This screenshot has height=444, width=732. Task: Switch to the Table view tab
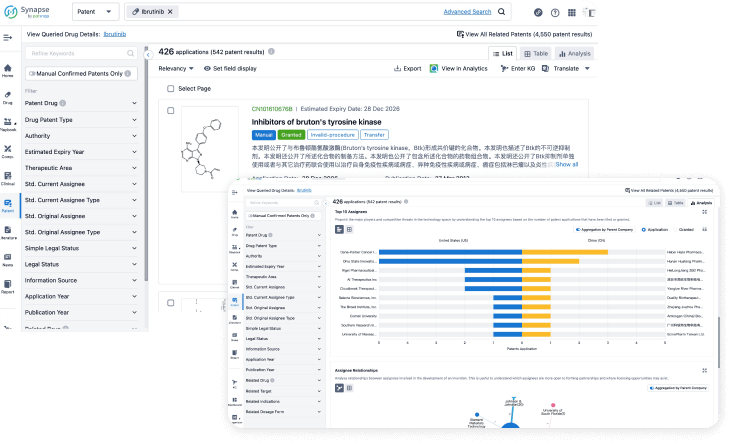(x=534, y=53)
